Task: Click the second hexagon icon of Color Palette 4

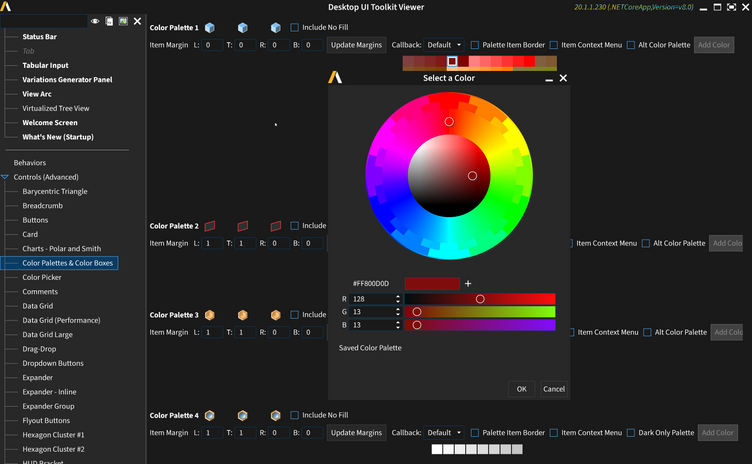Action: (x=243, y=415)
